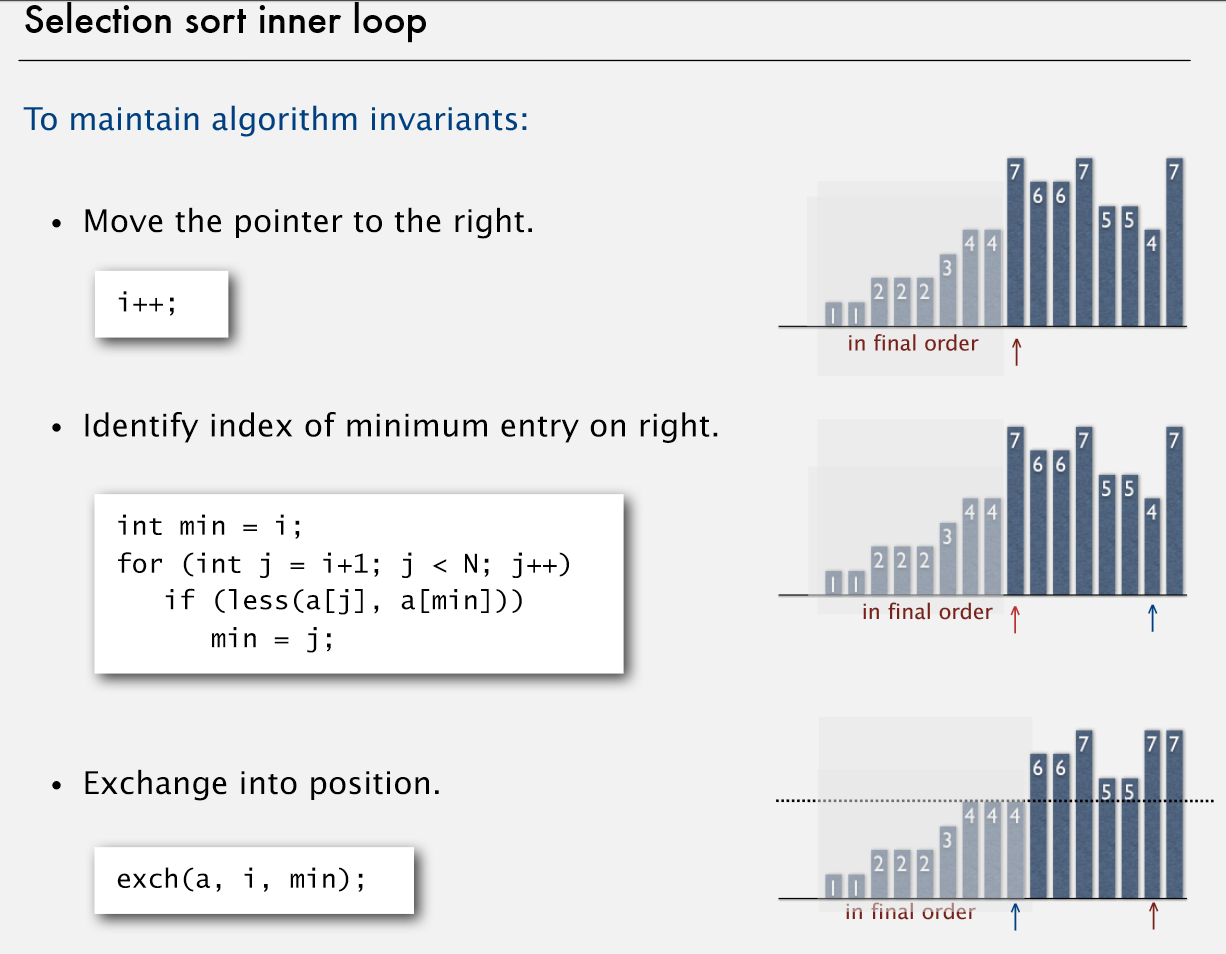Image resolution: width=1226 pixels, height=954 pixels.
Task: Click the blue arrow under the bottom chart
Action: tap(1016, 916)
